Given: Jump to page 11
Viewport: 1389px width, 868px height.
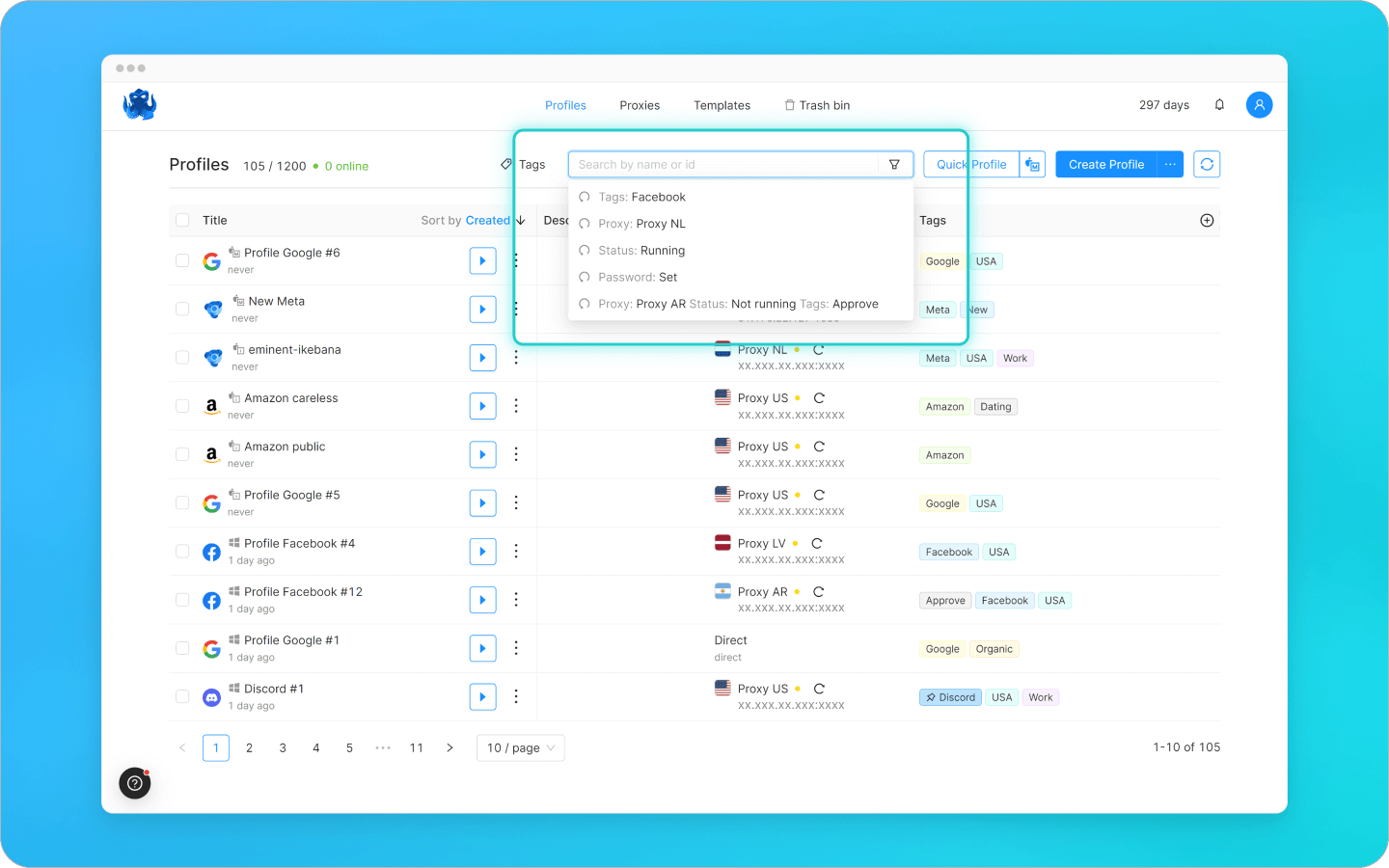Looking at the screenshot, I should point(417,748).
